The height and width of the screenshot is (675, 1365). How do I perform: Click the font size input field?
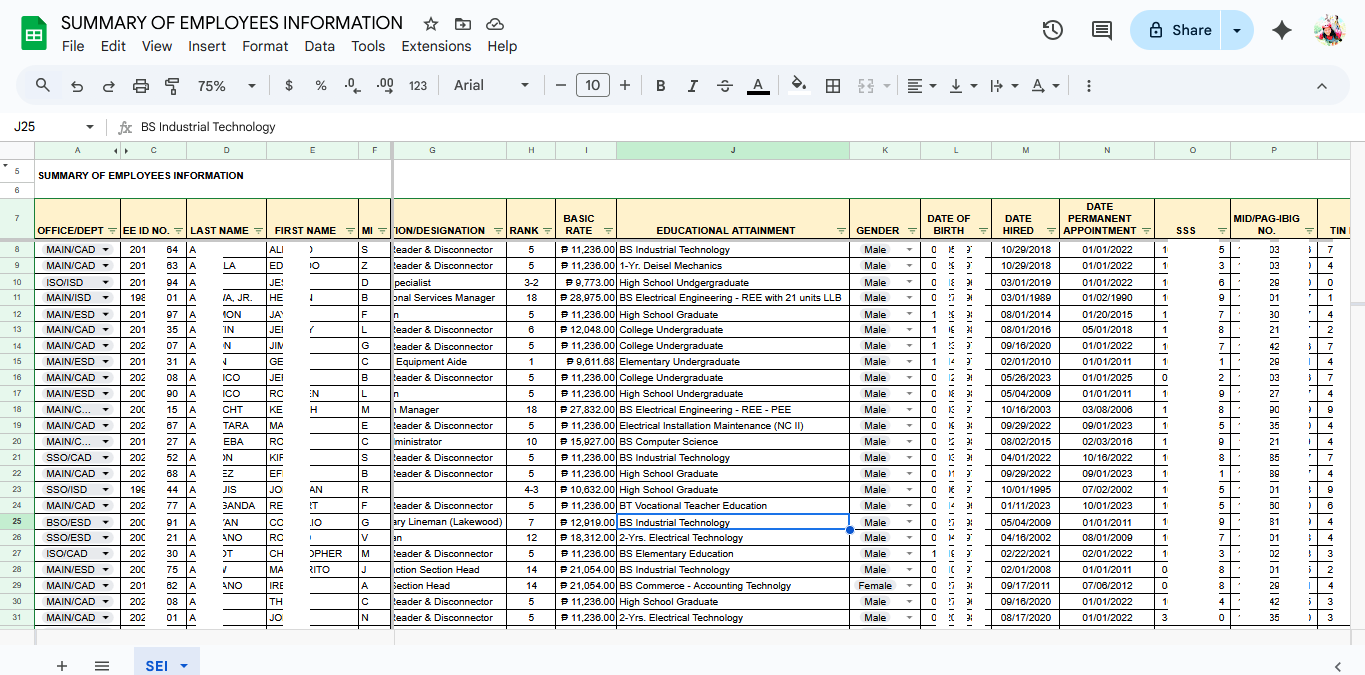click(x=592, y=86)
